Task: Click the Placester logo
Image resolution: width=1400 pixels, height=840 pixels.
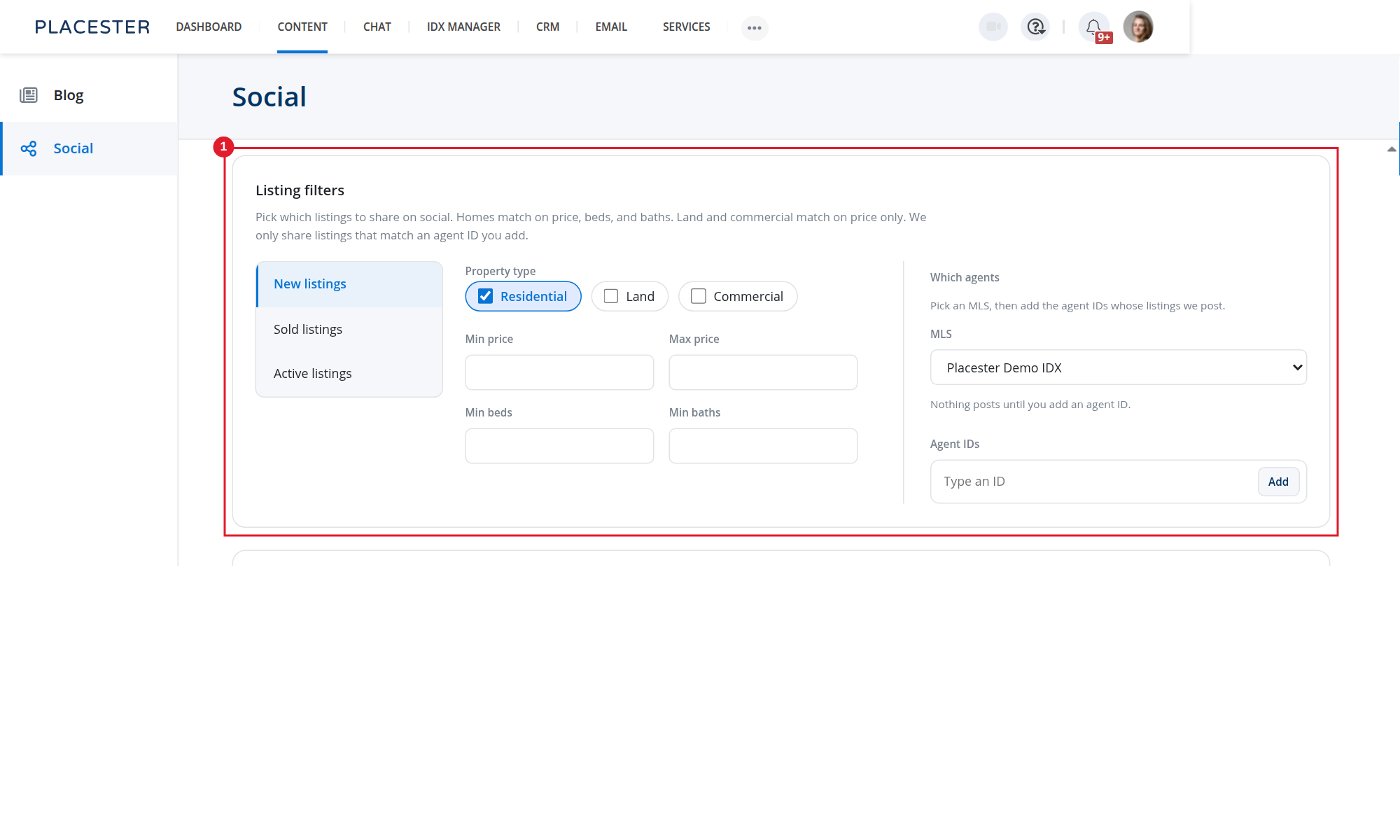Action: click(92, 27)
